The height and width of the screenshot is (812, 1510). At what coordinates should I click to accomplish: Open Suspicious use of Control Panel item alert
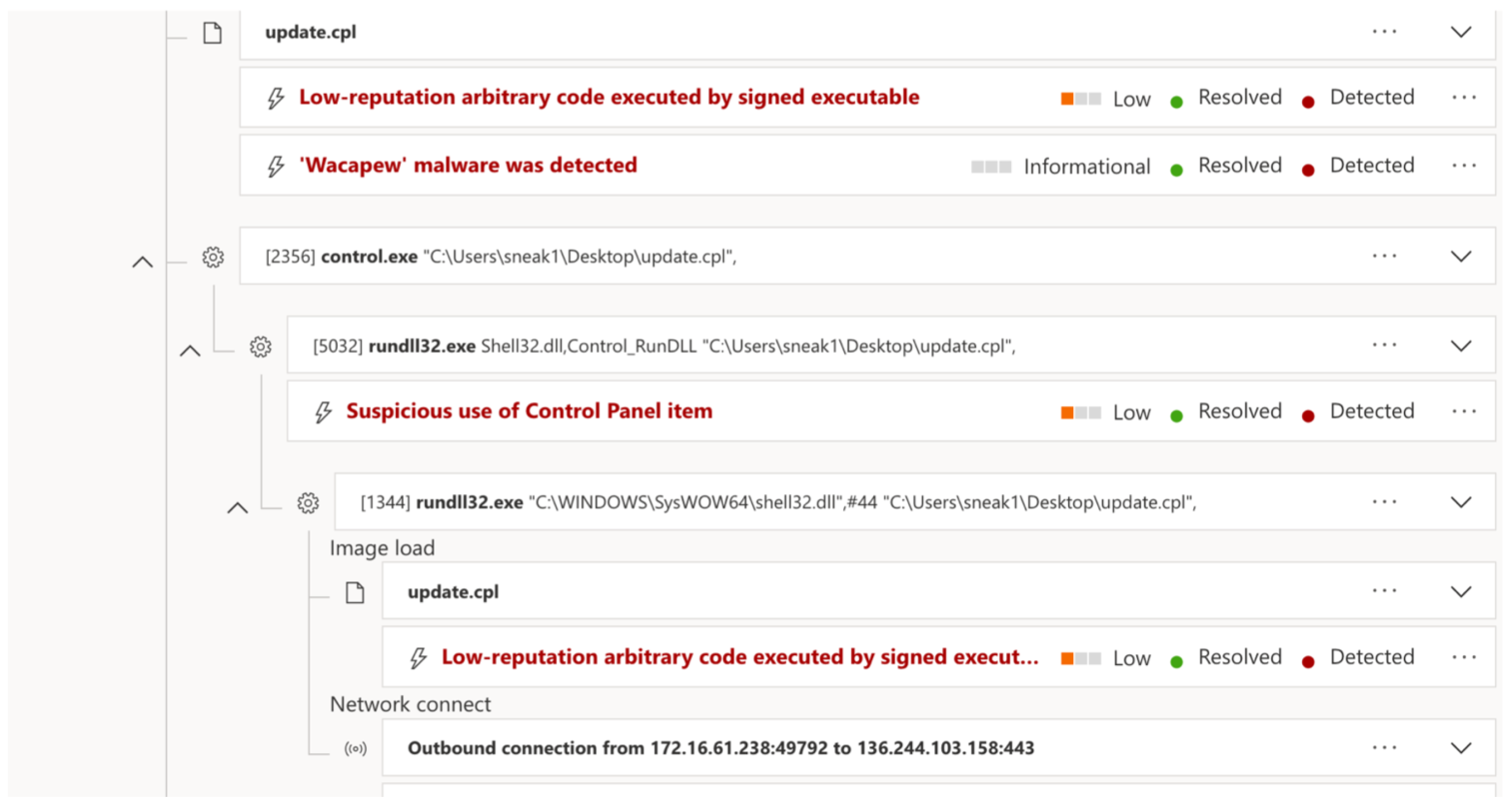[528, 411]
